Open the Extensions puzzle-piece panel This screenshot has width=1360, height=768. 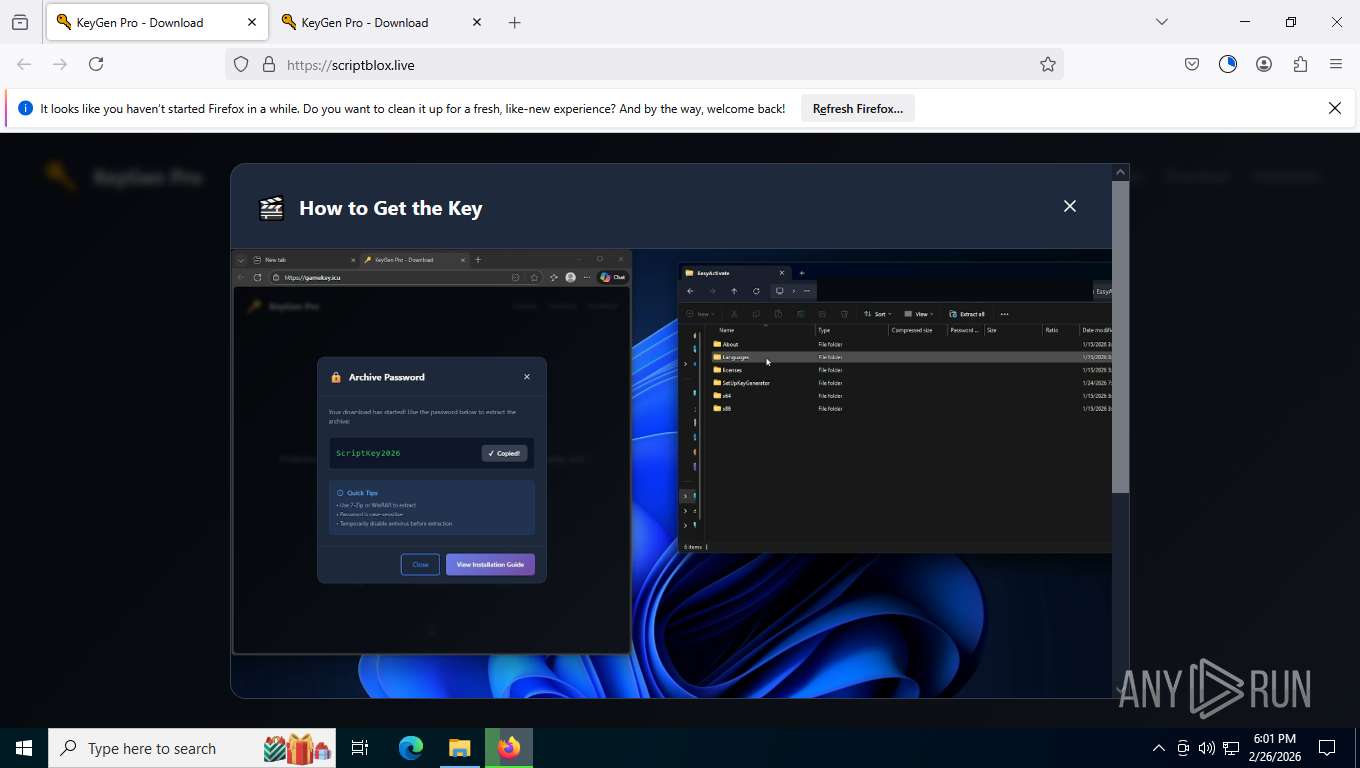[1300, 64]
